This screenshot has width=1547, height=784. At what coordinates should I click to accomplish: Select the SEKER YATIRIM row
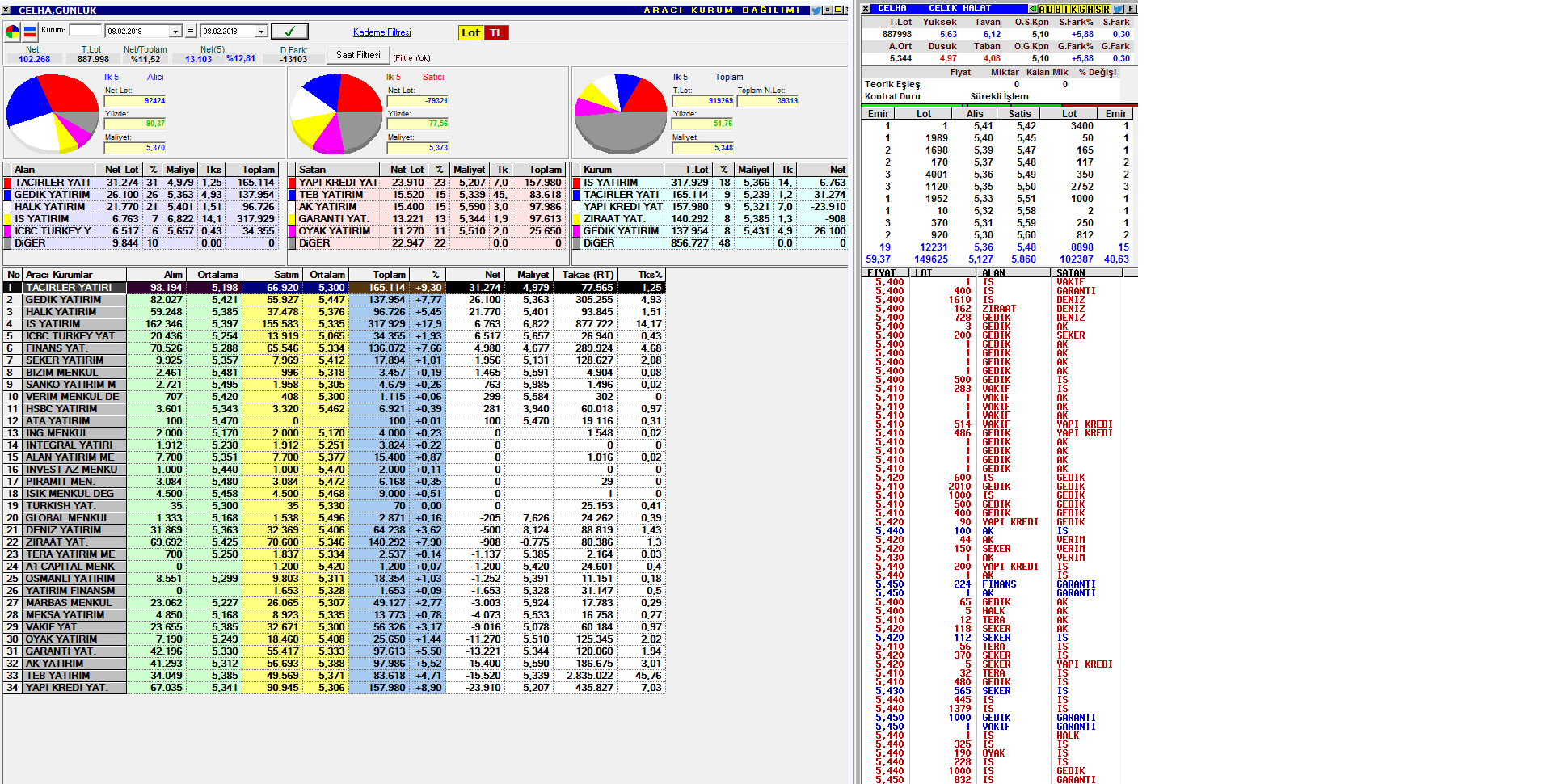334,360
